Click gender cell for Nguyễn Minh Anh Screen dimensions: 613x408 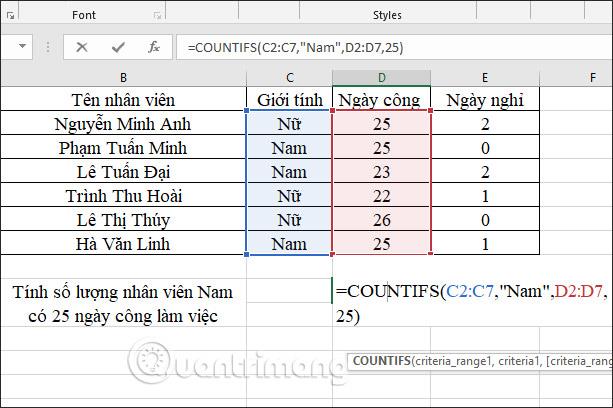click(289, 123)
